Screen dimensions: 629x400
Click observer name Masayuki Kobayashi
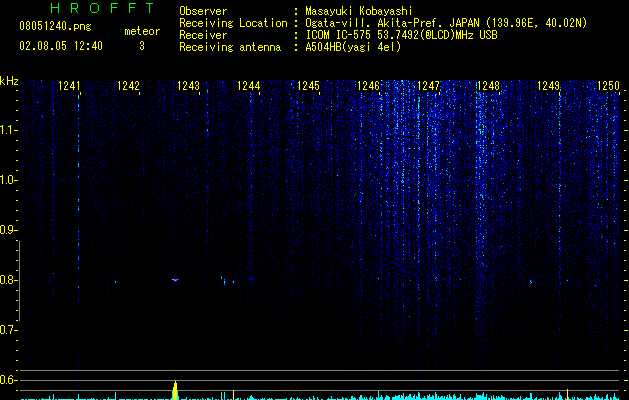tap(359, 11)
